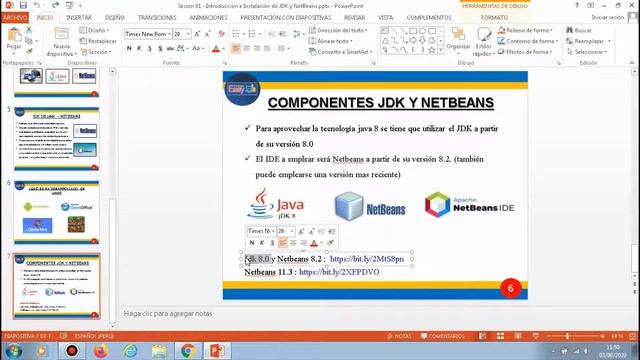This screenshot has height=360, width=640.
Task: Click the PowerPoint Help question mark
Action: 577,5
